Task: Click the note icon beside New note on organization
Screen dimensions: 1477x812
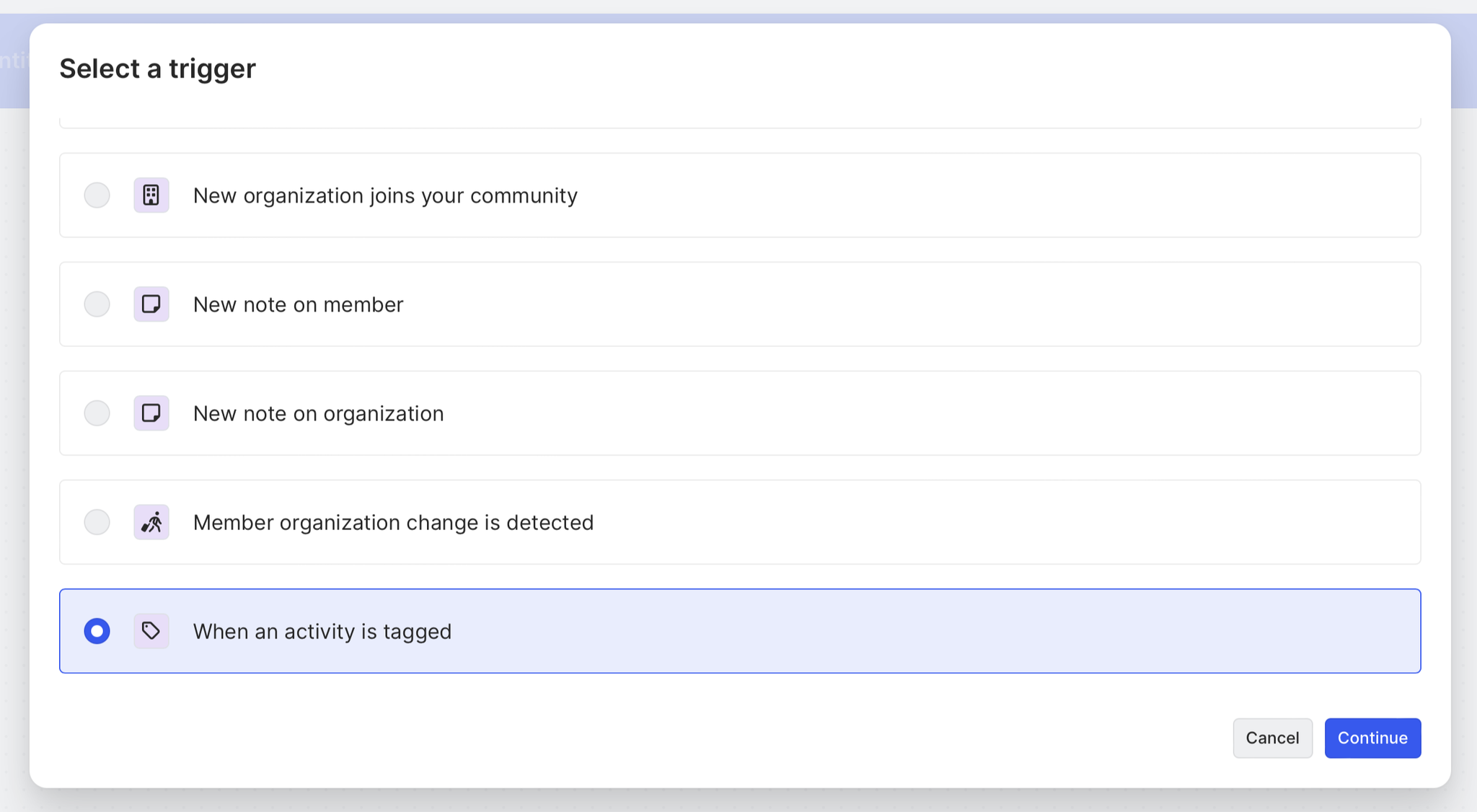Action: (151, 413)
